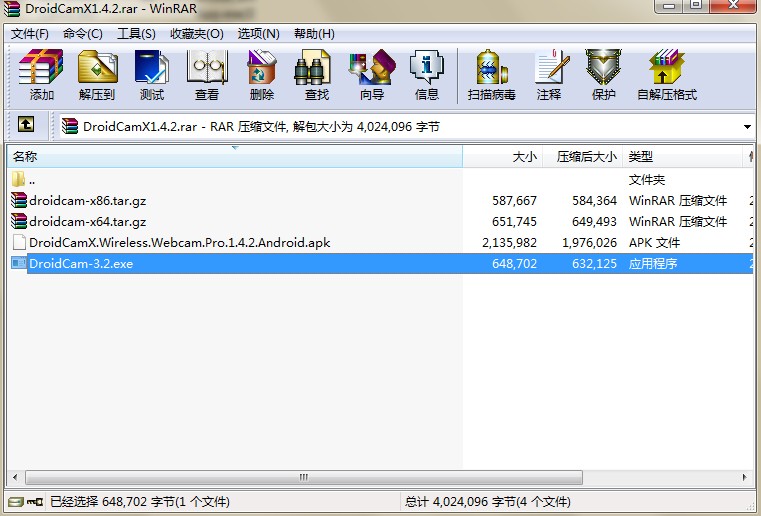Image resolution: width=761 pixels, height=516 pixels.
Task: Open the 工具(S) menu
Action: [136, 33]
